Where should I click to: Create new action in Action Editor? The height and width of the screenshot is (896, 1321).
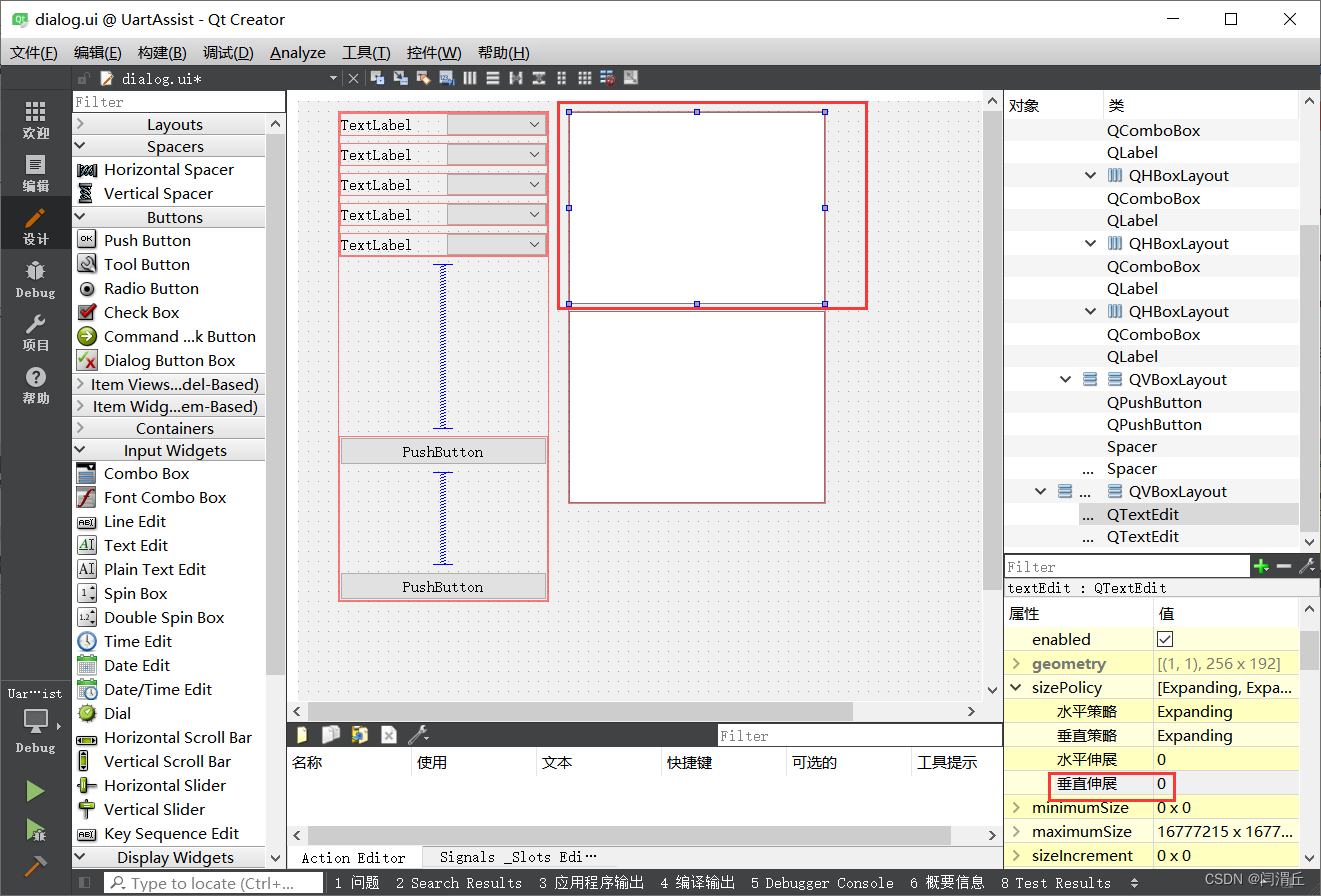pyautogui.click(x=301, y=735)
